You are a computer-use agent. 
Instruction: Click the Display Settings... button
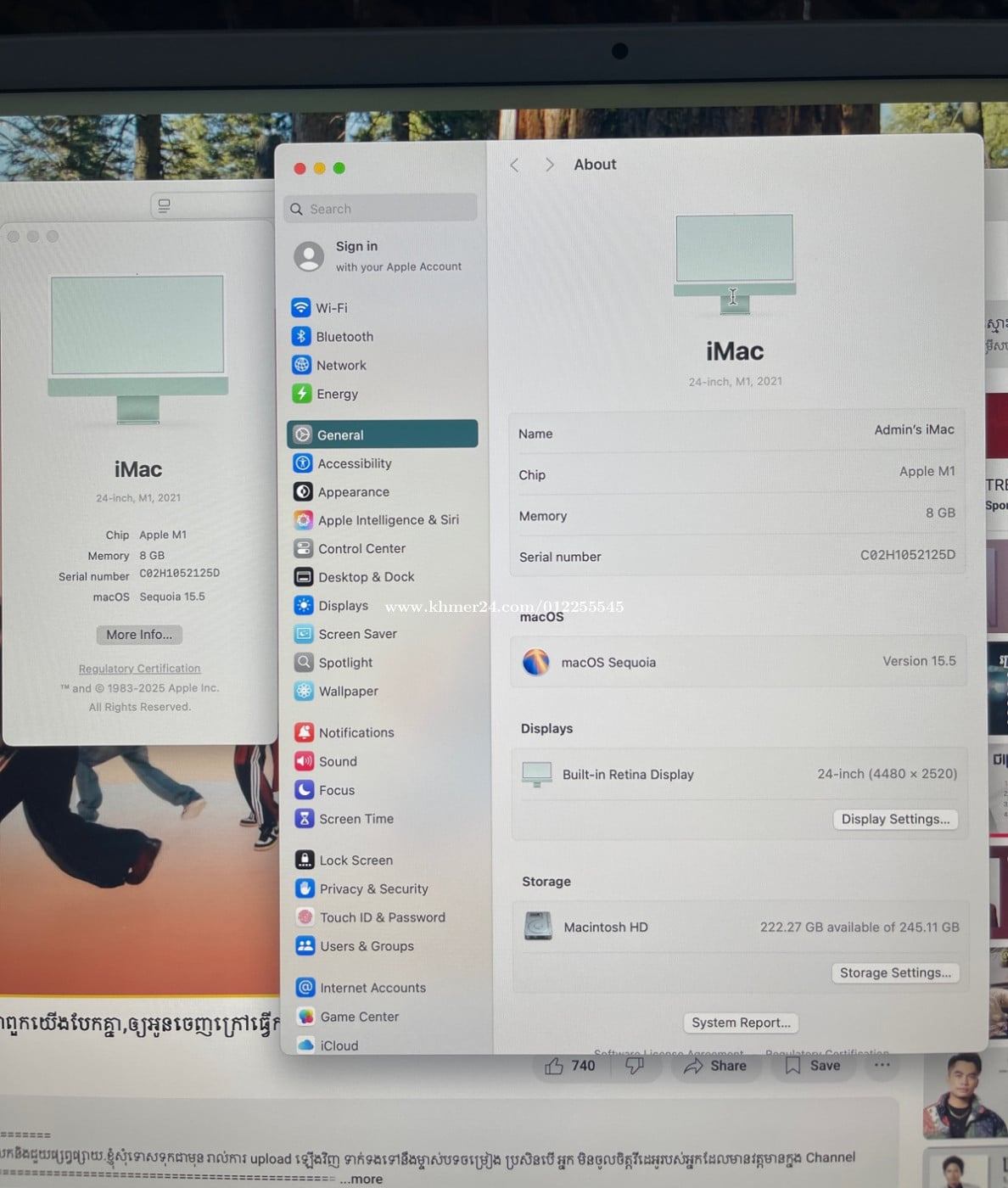pos(895,819)
